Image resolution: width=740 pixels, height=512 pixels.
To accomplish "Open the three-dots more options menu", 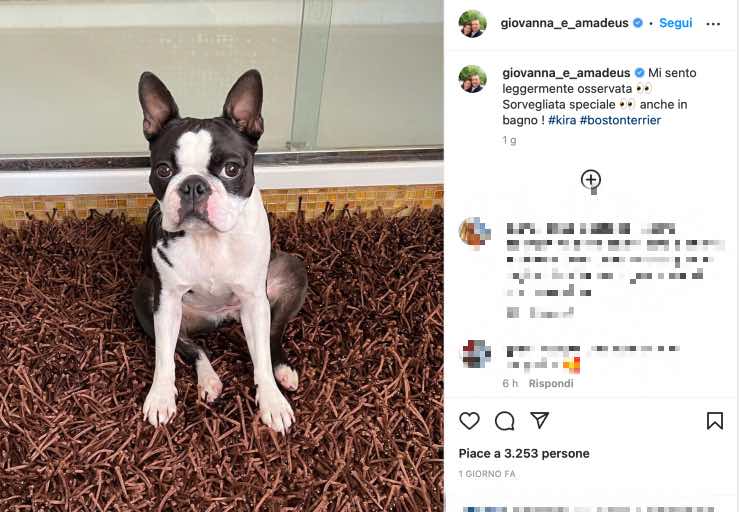I will (713, 24).
